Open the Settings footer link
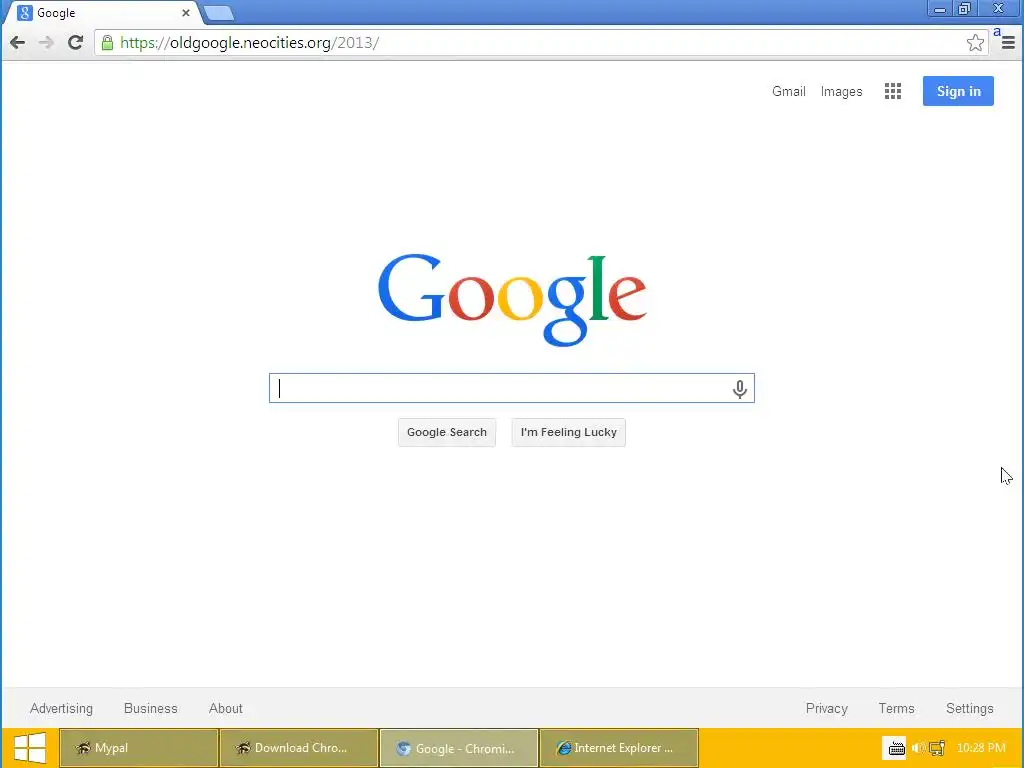The image size is (1024, 768). point(969,709)
